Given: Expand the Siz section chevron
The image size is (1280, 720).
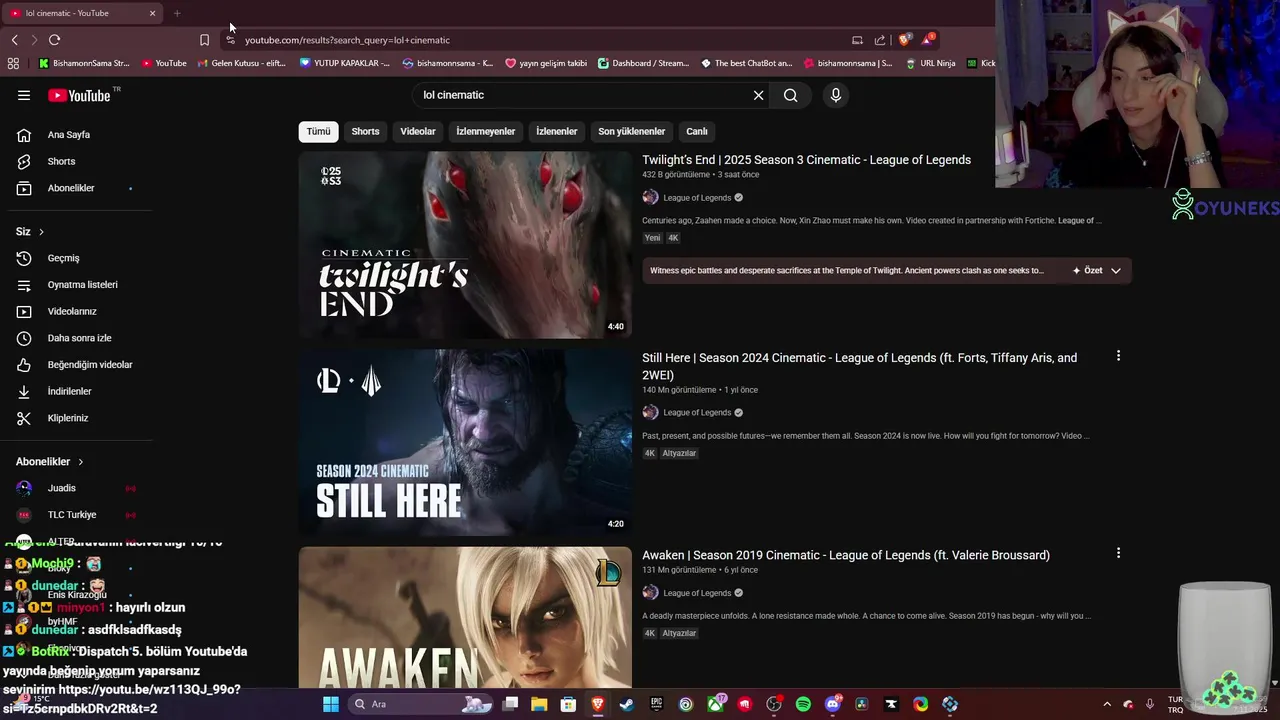Looking at the screenshot, I should coord(41,232).
